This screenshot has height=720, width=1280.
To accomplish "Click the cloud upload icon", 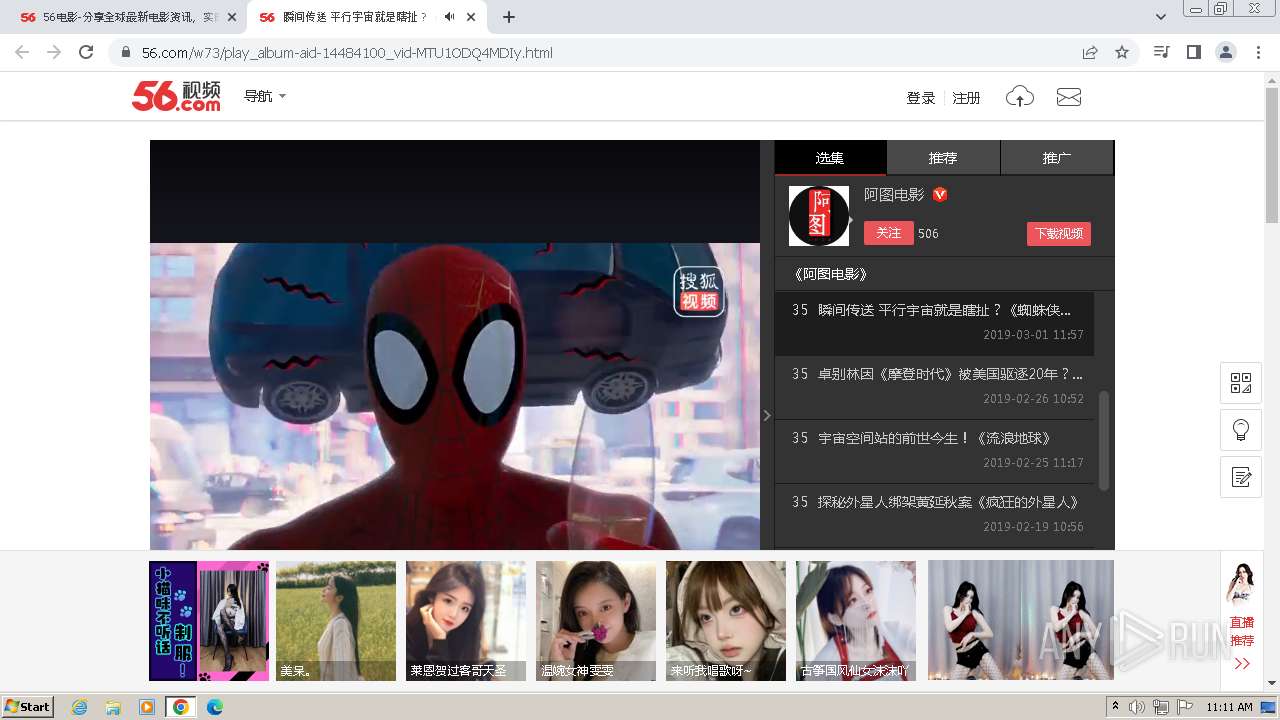I will point(1019,97).
